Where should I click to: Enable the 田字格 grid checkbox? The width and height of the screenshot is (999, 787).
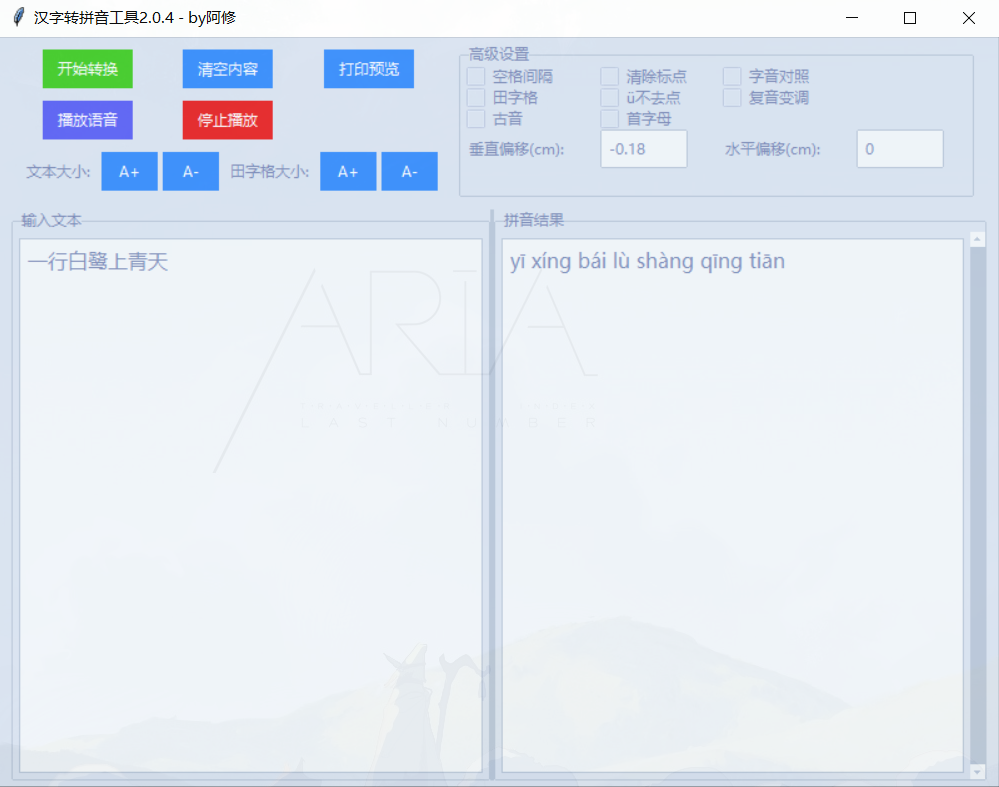click(x=475, y=97)
